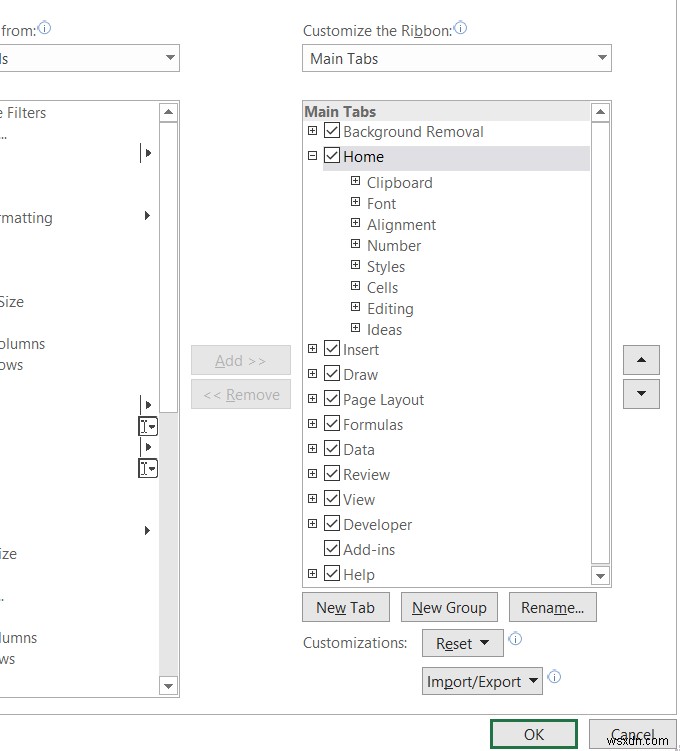The image size is (680, 751).
Task: Click the Add >> button
Action: click(x=241, y=360)
